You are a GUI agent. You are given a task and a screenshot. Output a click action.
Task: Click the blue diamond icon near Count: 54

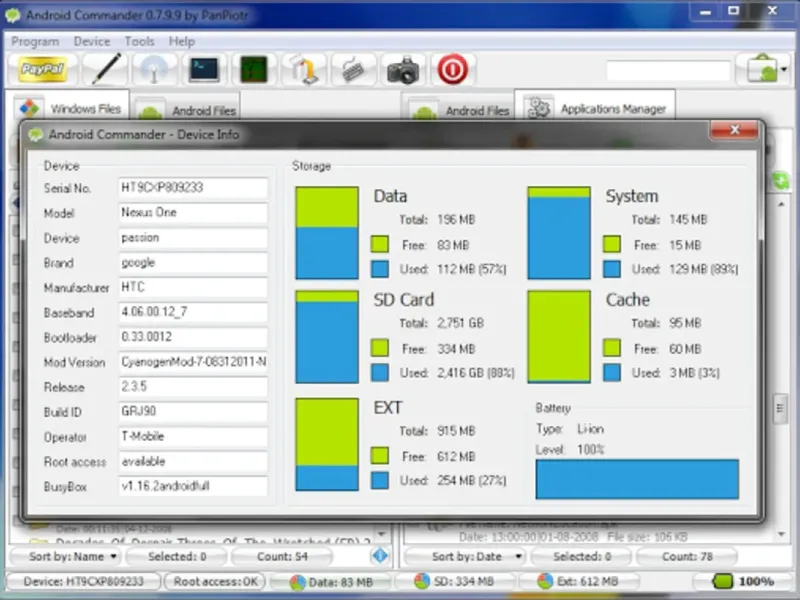click(380, 556)
